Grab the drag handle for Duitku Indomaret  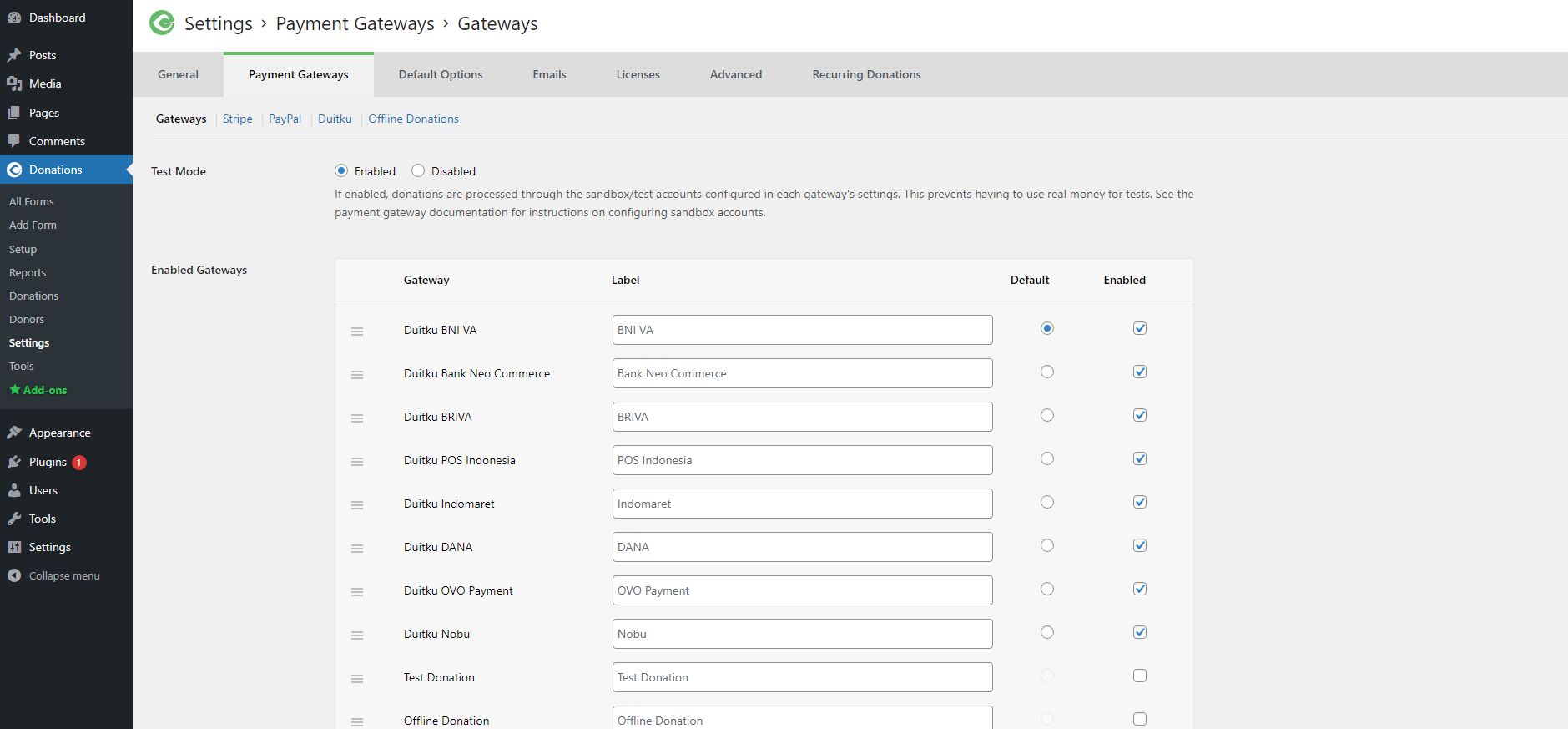click(x=357, y=505)
